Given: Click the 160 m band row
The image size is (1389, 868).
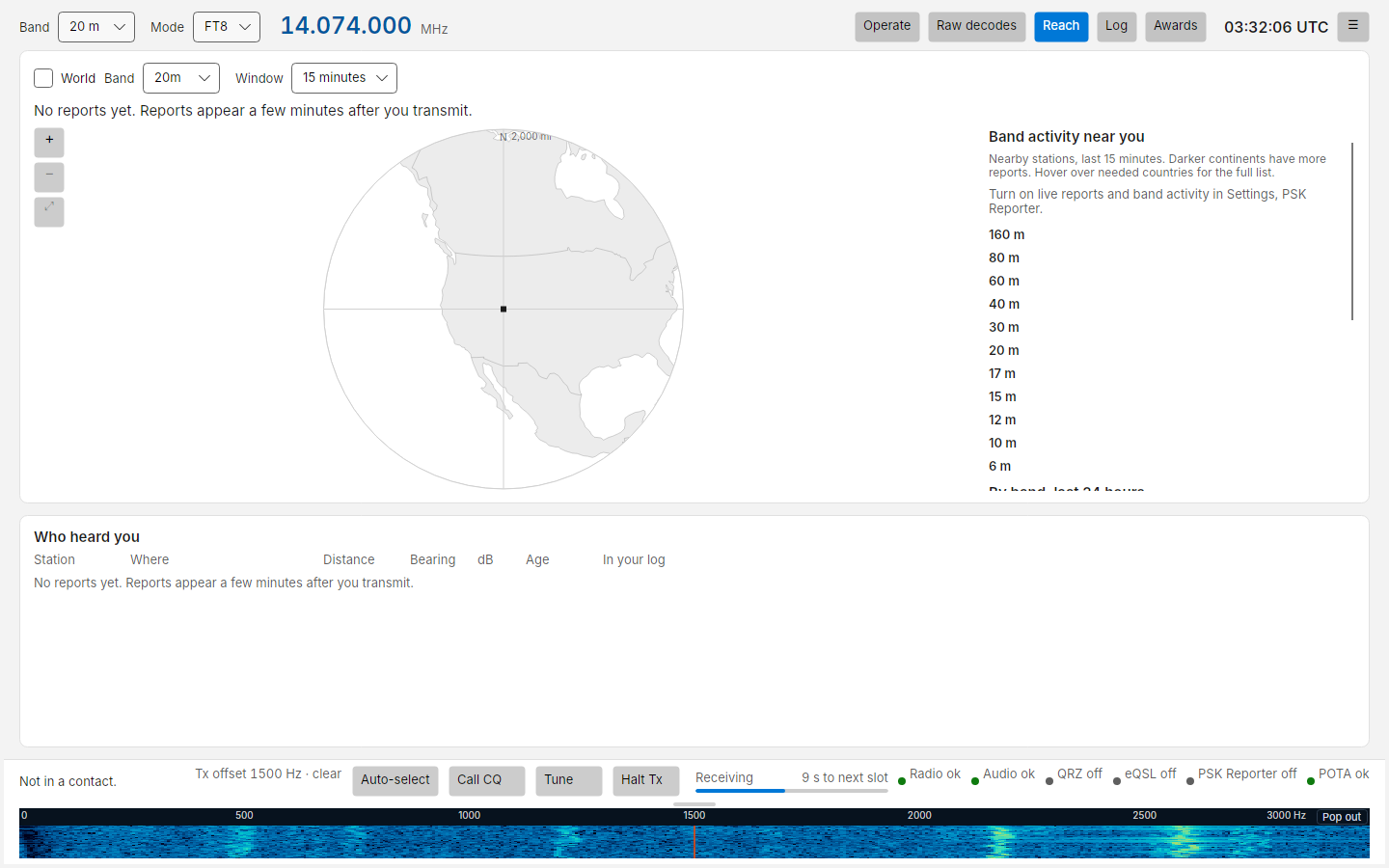Looking at the screenshot, I should point(1006,234).
